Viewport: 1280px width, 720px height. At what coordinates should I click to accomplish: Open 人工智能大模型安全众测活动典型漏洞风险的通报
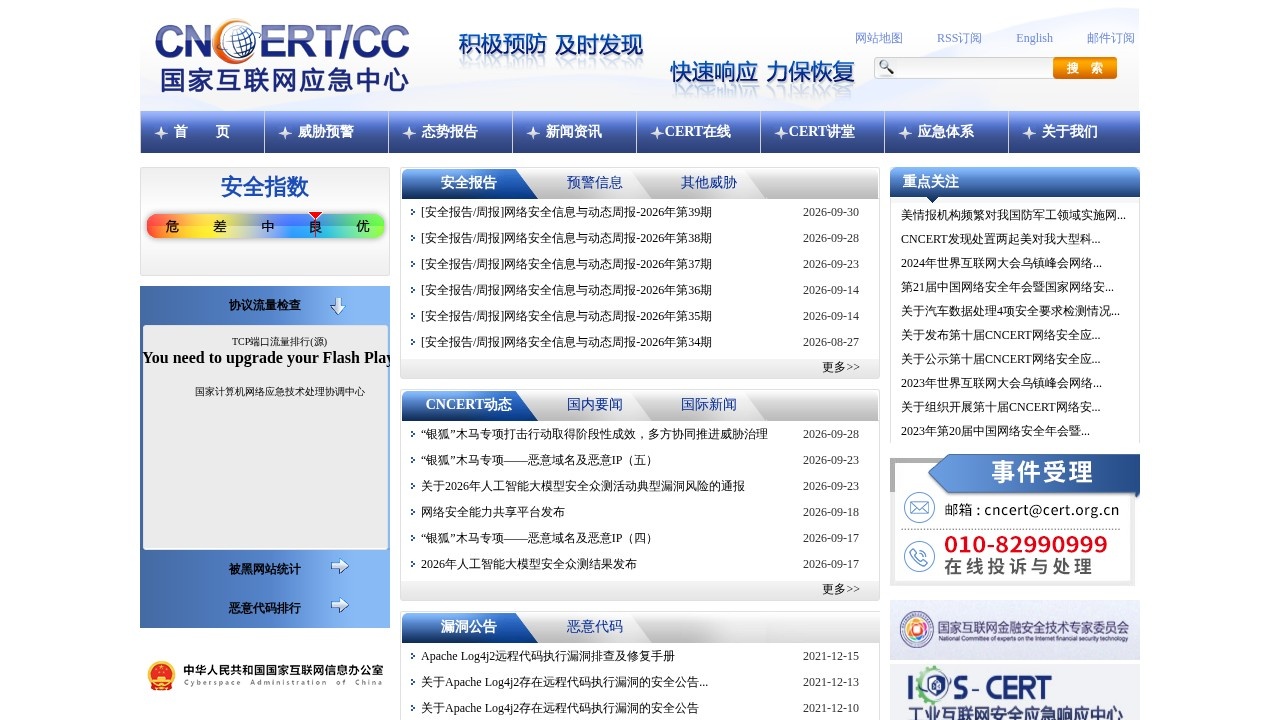pyautogui.click(x=583, y=486)
